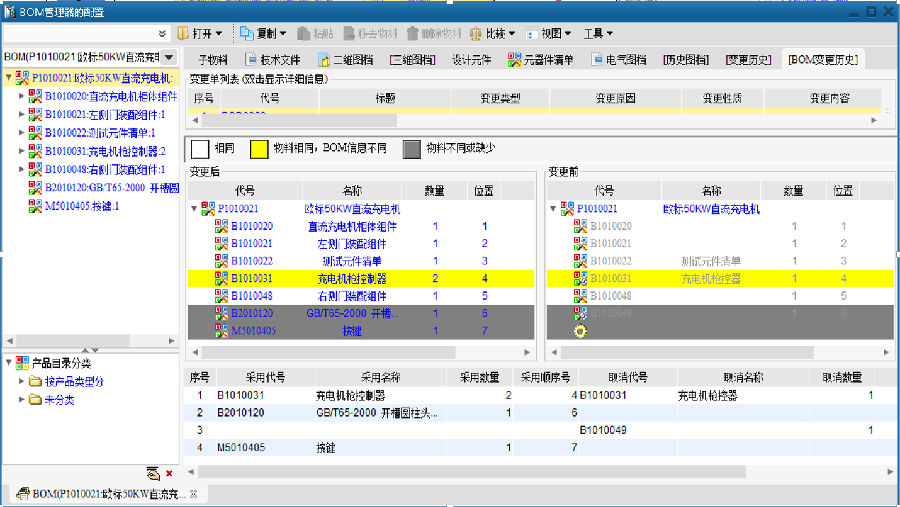Click the gray legend color box
This screenshot has height=507, width=900.
[412, 148]
